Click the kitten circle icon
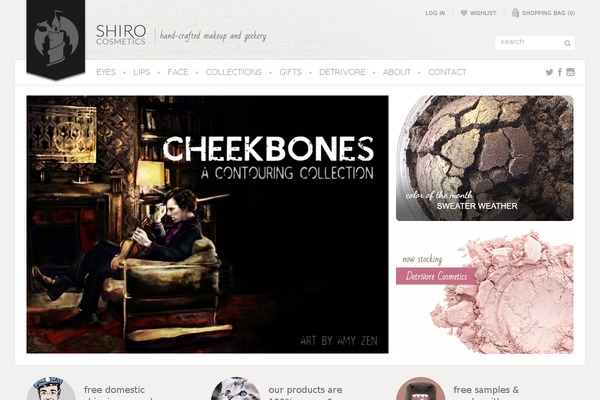This screenshot has height=400, width=600. [235, 389]
